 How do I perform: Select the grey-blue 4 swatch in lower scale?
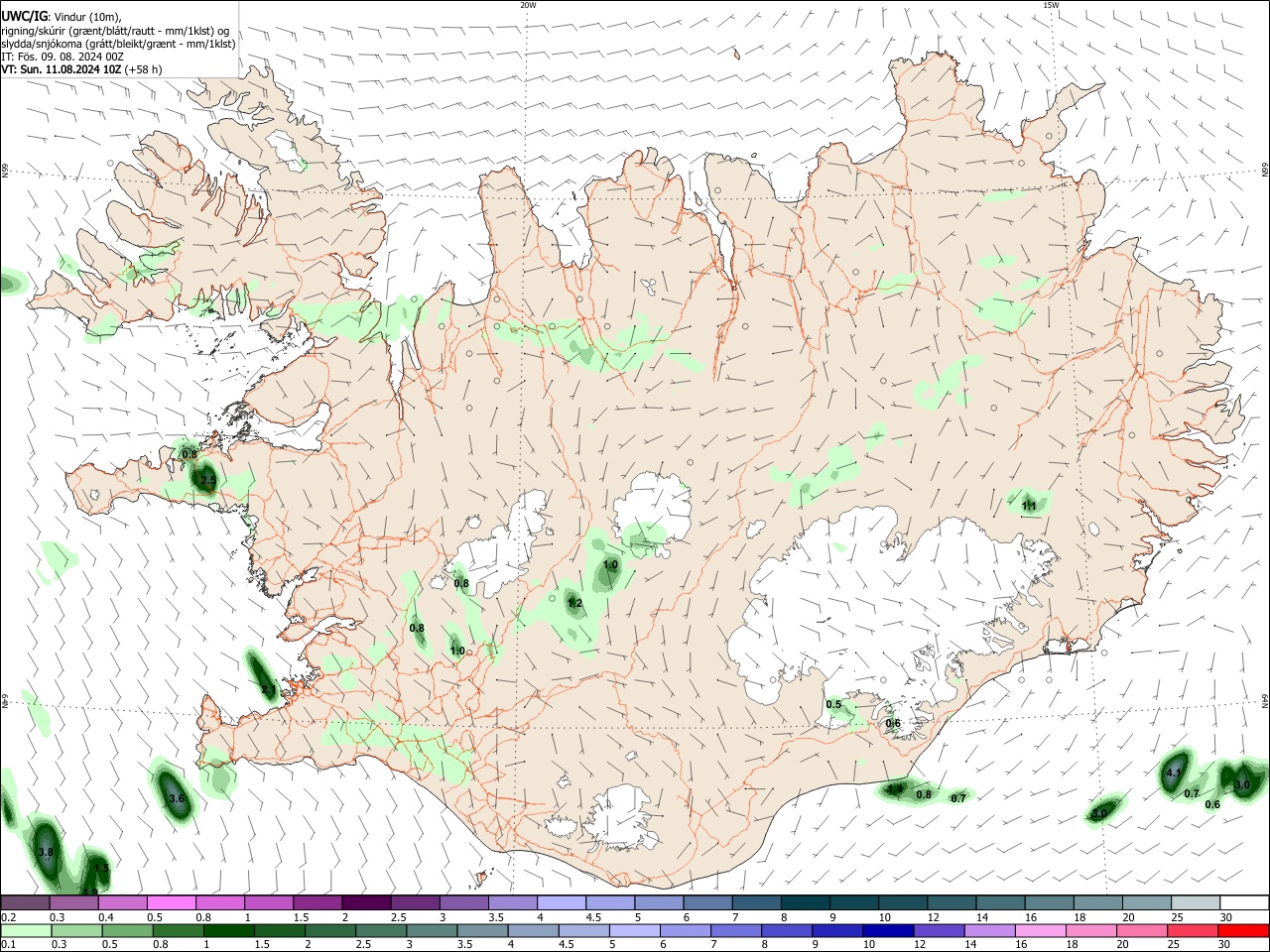(x=533, y=931)
